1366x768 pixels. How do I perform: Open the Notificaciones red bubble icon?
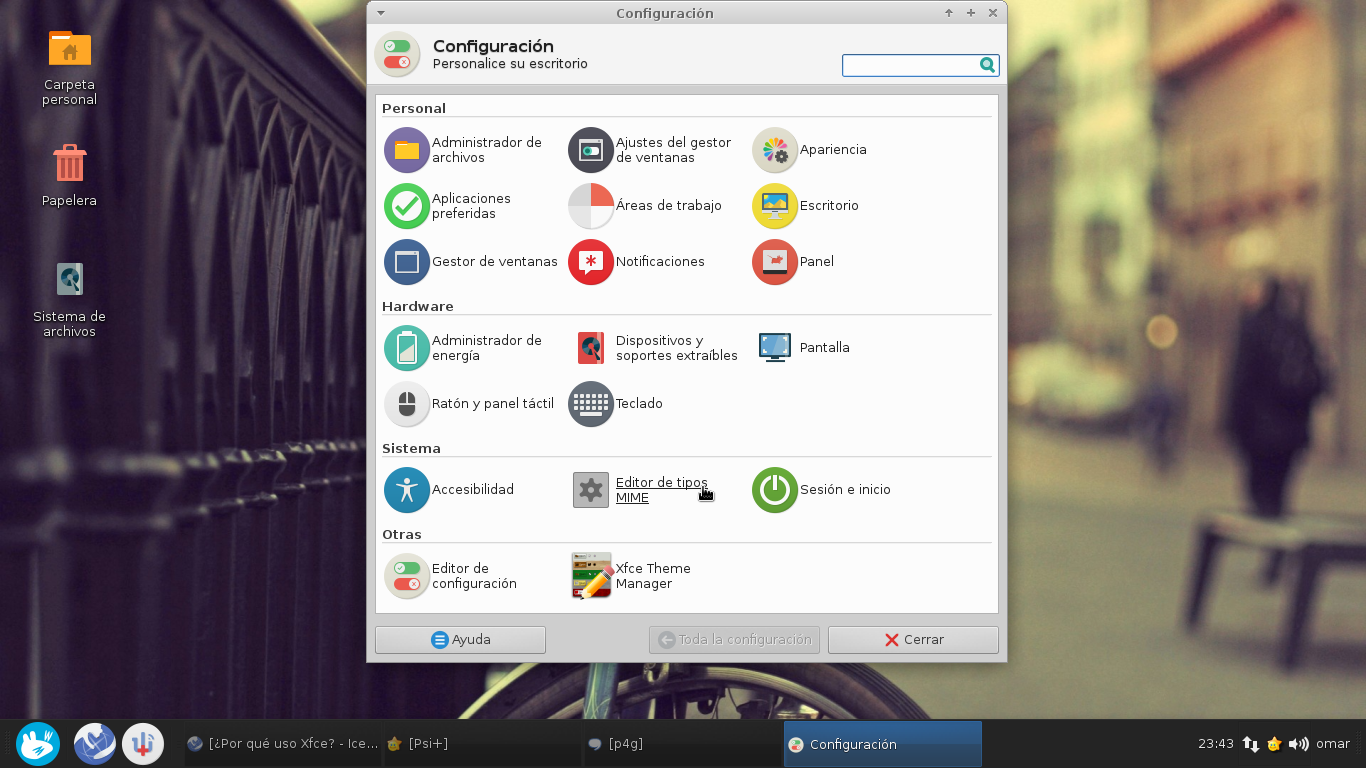(x=591, y=262)
